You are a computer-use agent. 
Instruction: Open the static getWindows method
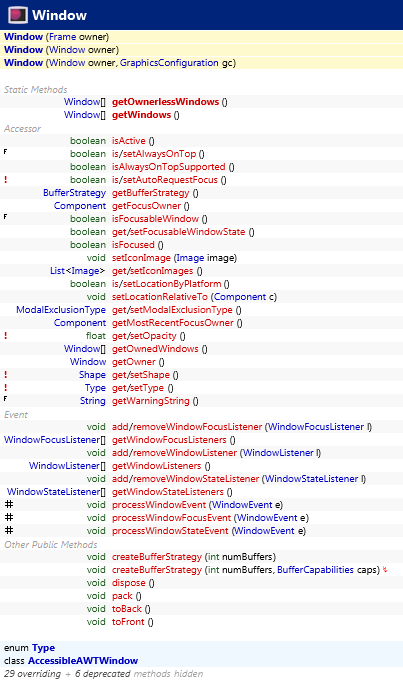tap(141, 115)
